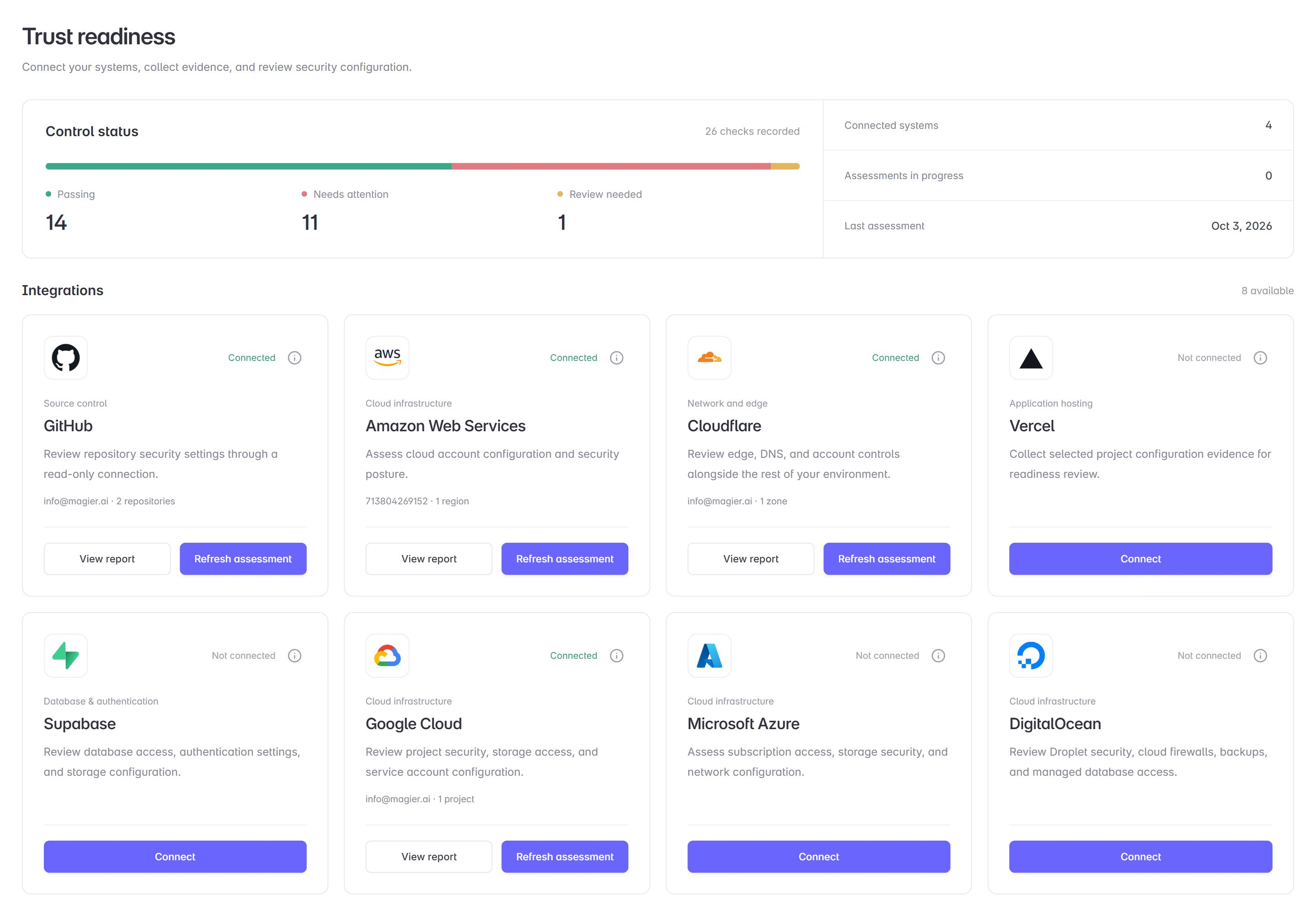Click the '26 checks recorded' text

click(752, 131)
